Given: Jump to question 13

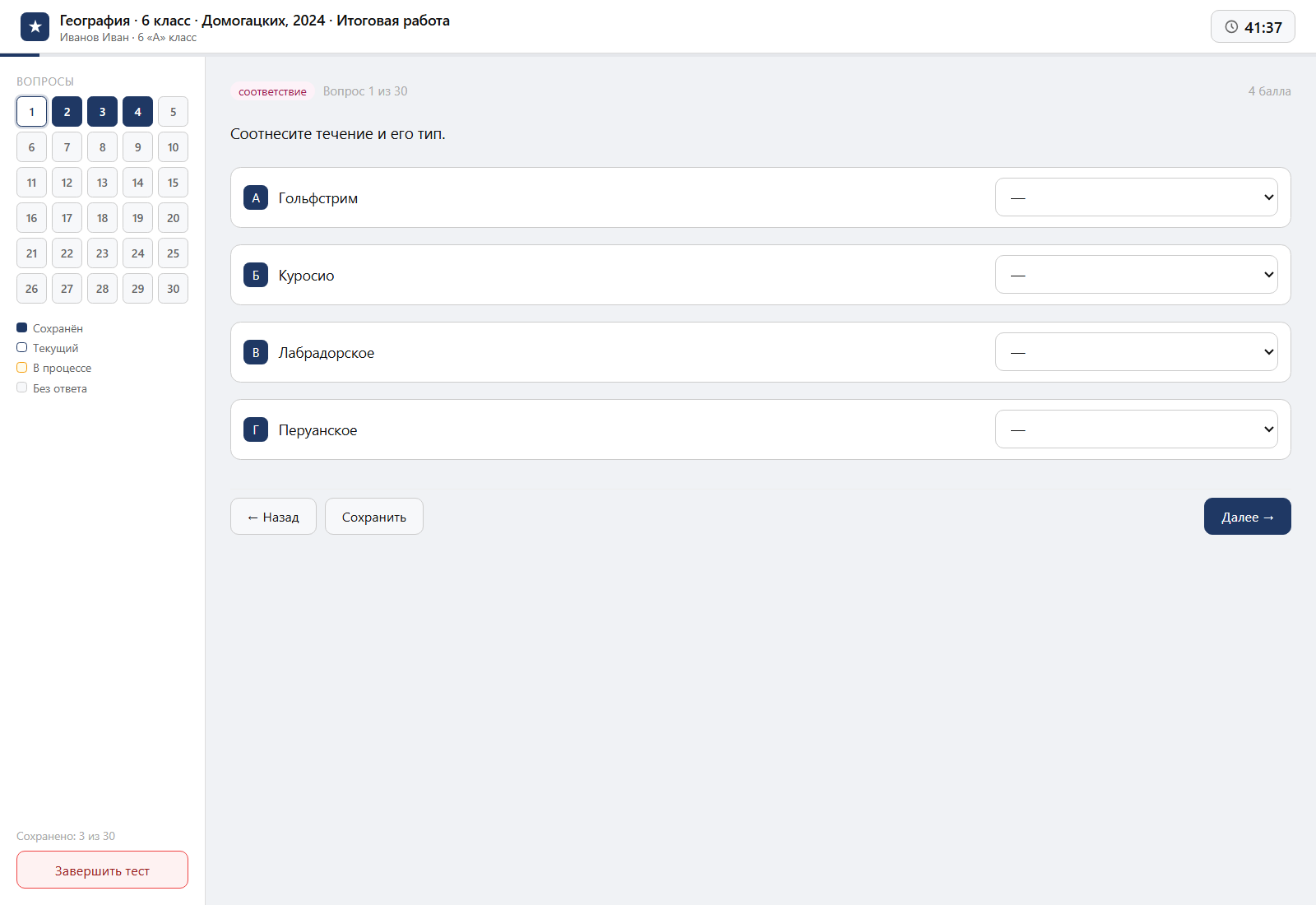Looking at the screenshot, I should pyautogui.click(x=102, y=183).
